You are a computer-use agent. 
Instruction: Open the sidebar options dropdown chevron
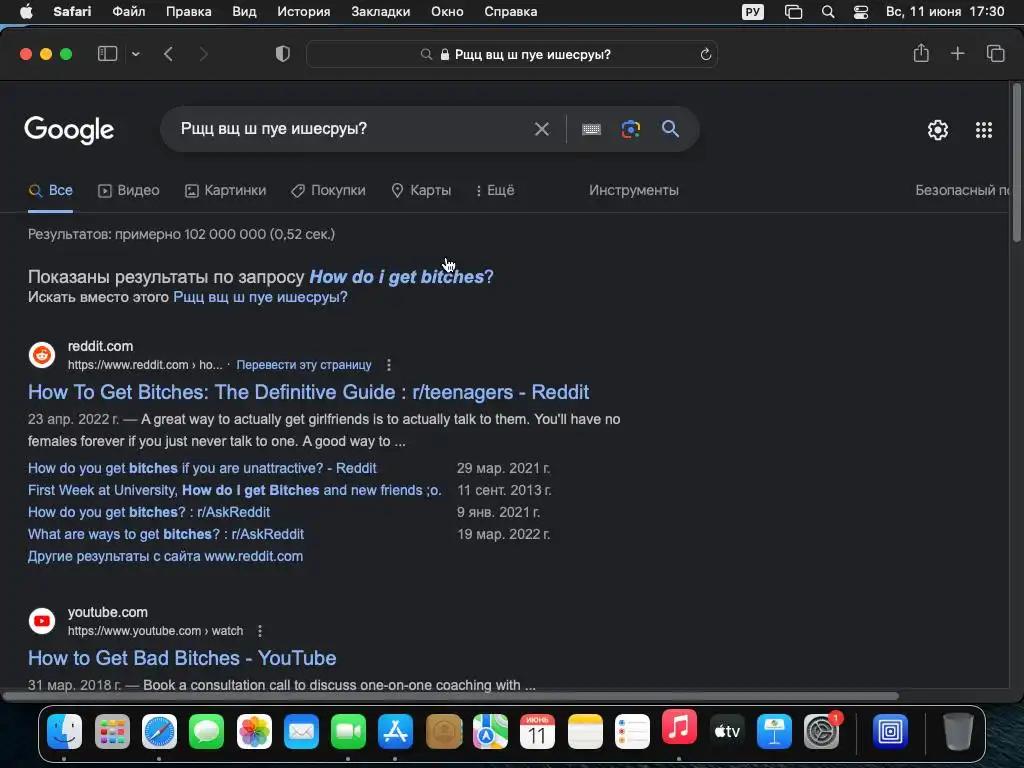[x=136, y=54]
